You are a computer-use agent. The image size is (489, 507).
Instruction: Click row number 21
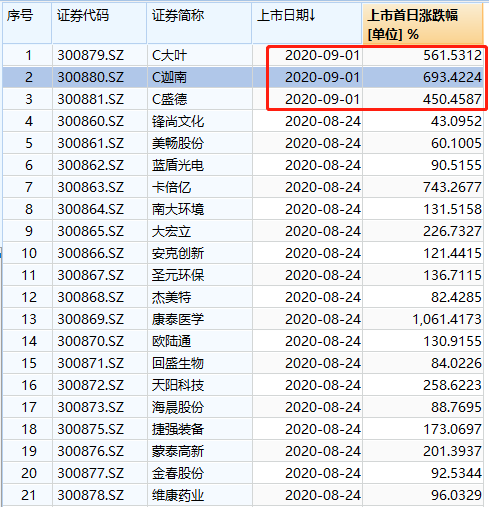click(28, 495)
